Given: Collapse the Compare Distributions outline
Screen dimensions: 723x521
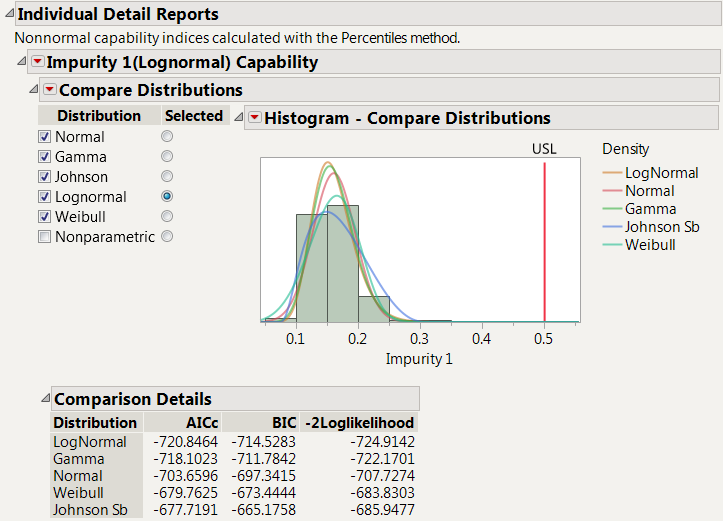Looking at the screenshot, I should [x=34, y=89].
